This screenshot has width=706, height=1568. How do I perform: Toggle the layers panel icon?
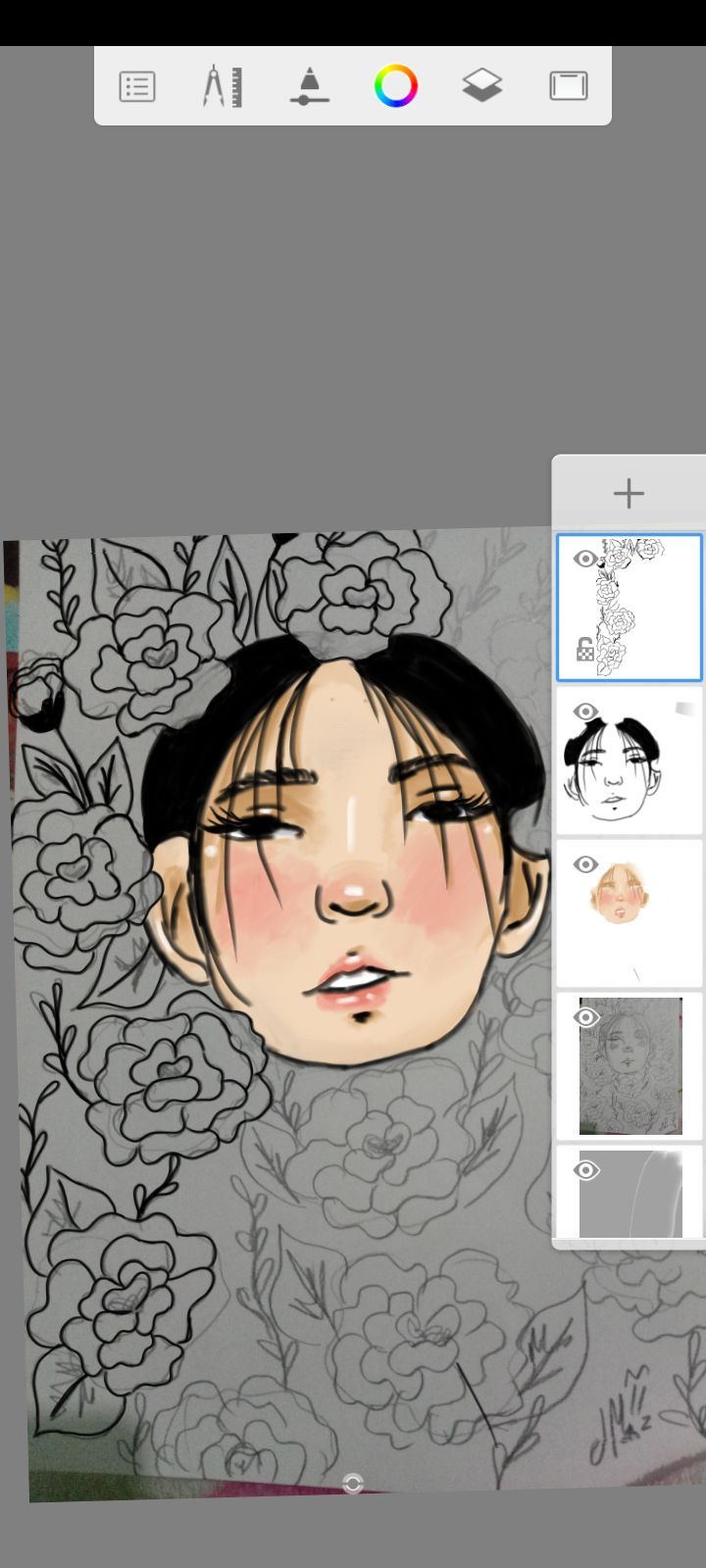point(482,86)
